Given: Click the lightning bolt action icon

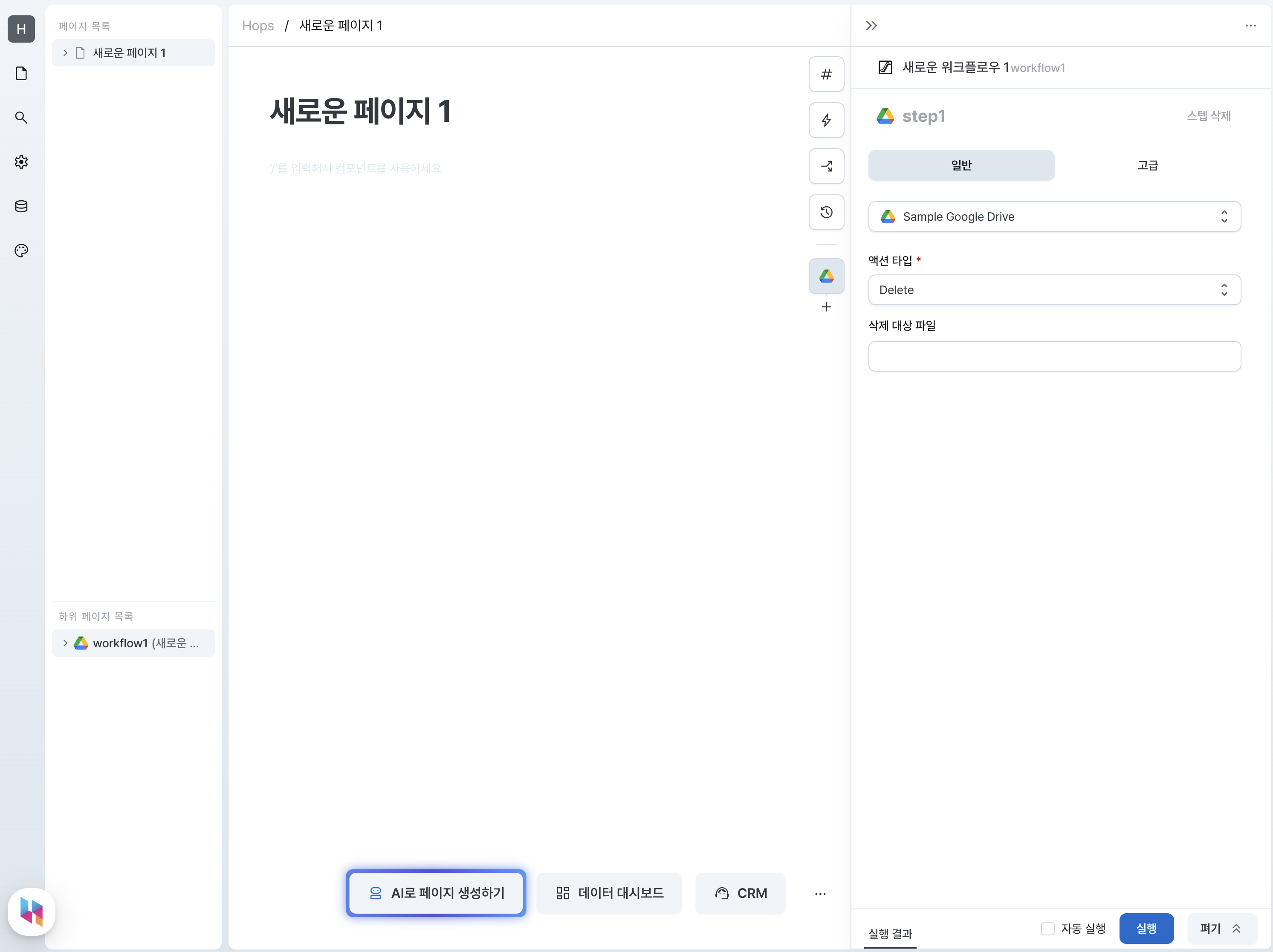Looking at the screenshot, I should tap(826, 119).
